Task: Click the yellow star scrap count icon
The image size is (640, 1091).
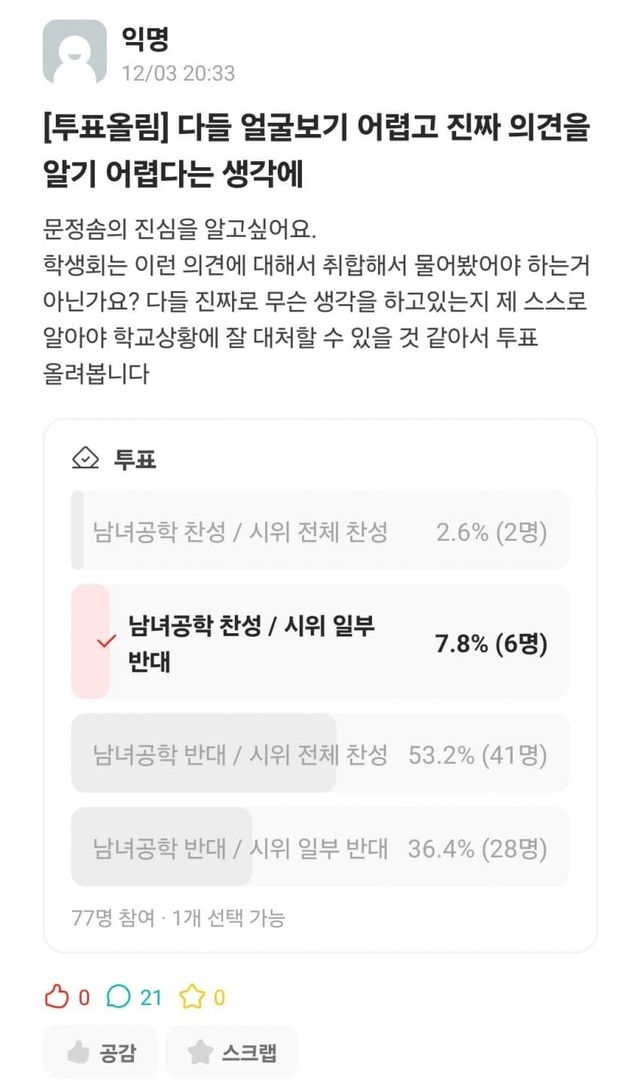Action: pyautogui.click(x=191, y=996)
